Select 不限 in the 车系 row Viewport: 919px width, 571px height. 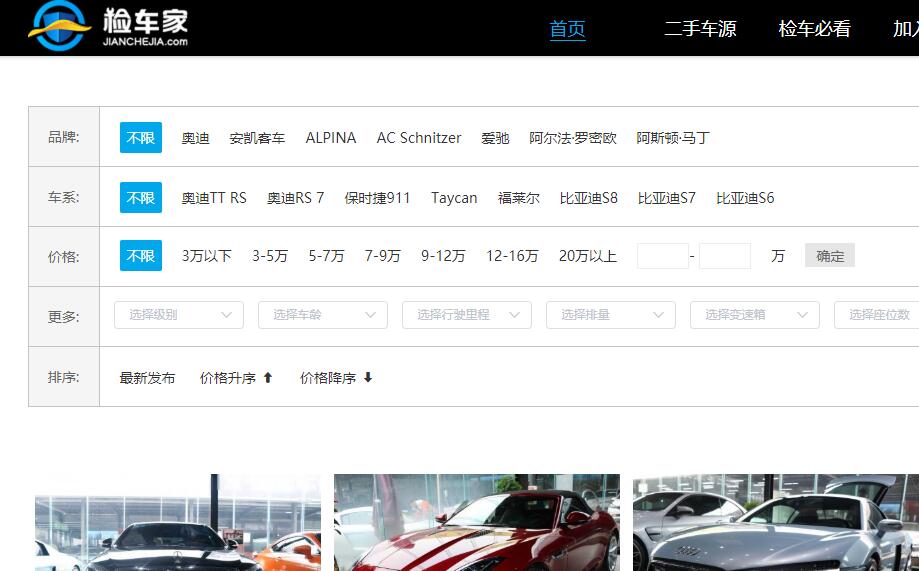(141, 198)
